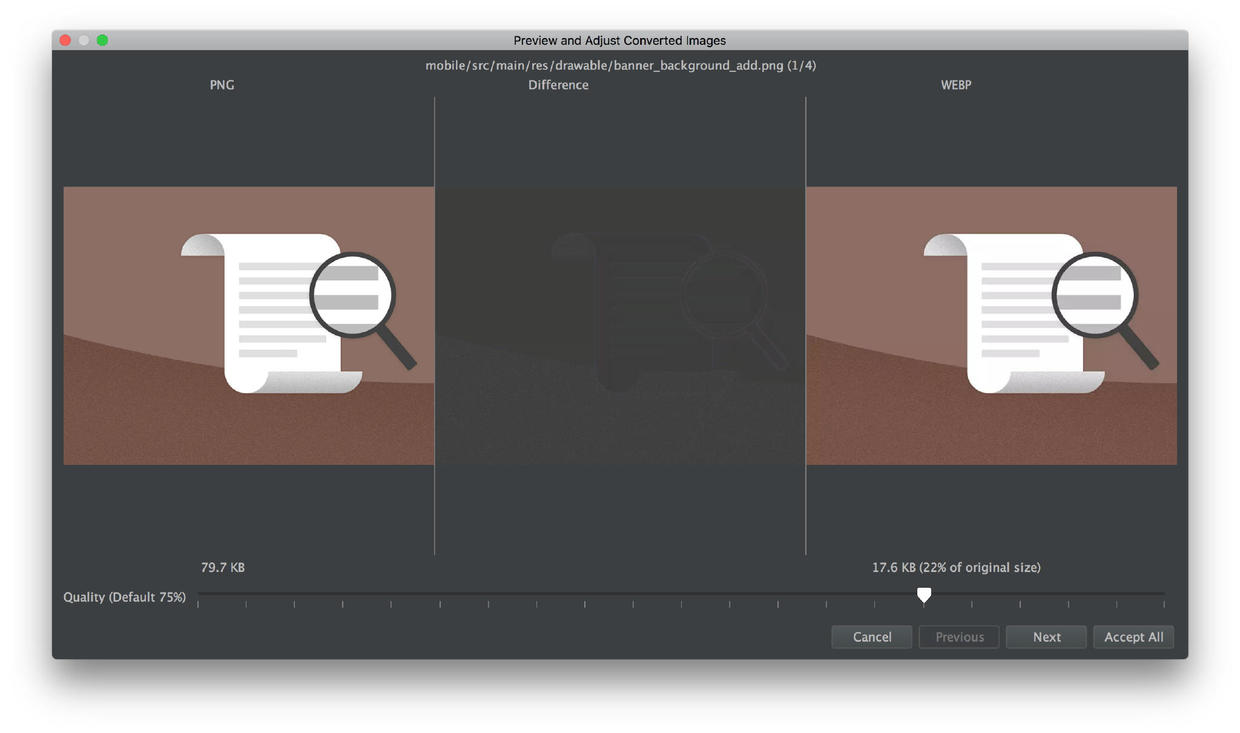Go to the Next image

click(x=1046, y=637)
